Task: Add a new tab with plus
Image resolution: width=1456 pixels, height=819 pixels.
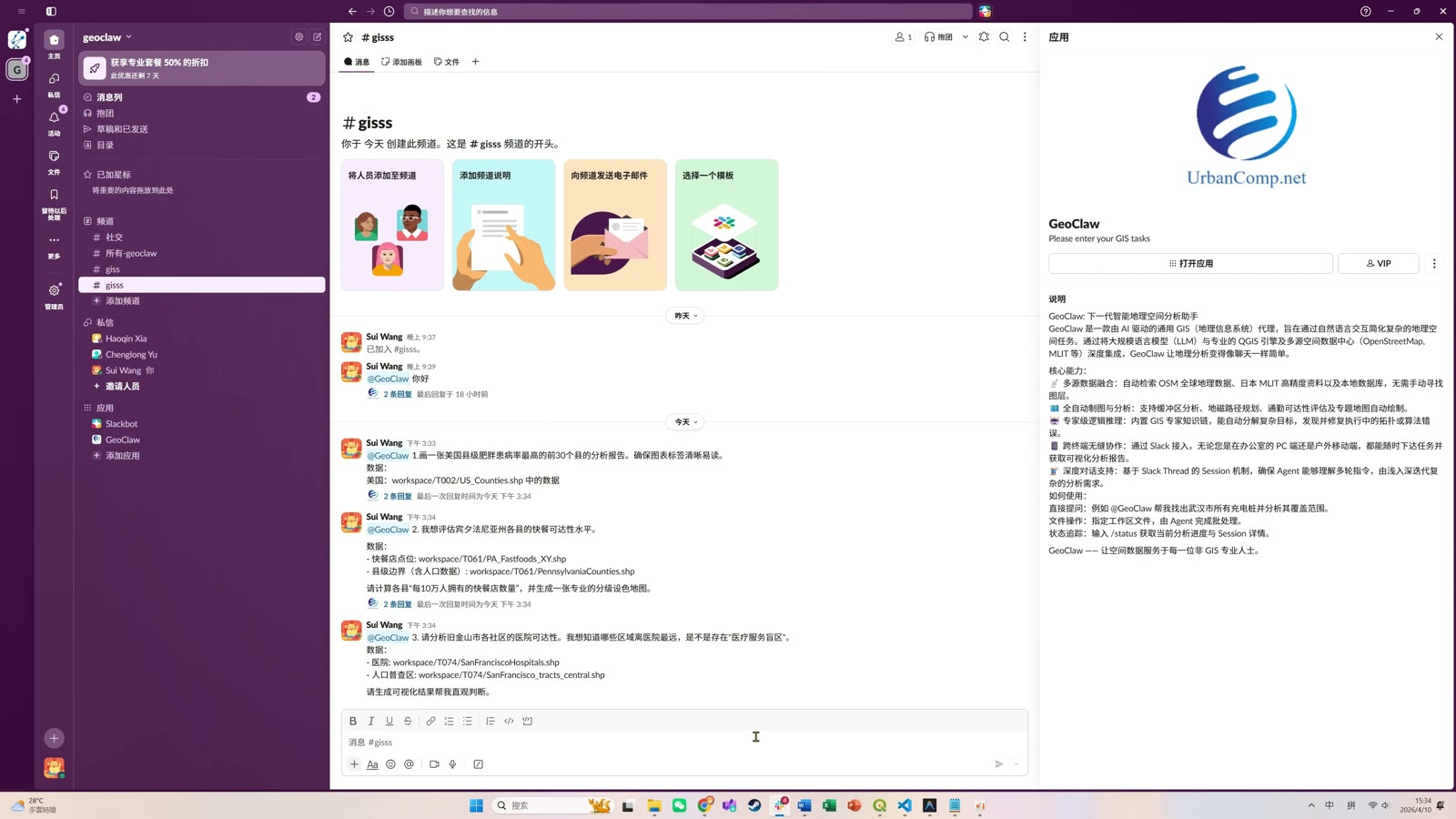Action: point(475,62)
